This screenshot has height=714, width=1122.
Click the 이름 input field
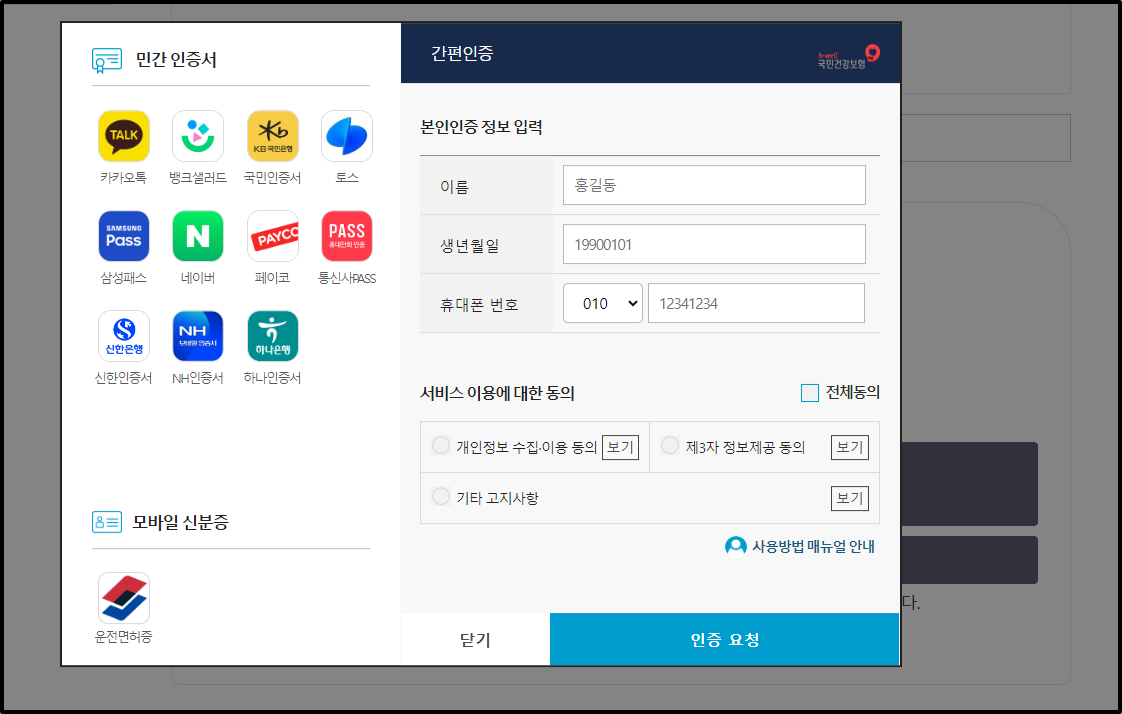click(x=714, y=185)
